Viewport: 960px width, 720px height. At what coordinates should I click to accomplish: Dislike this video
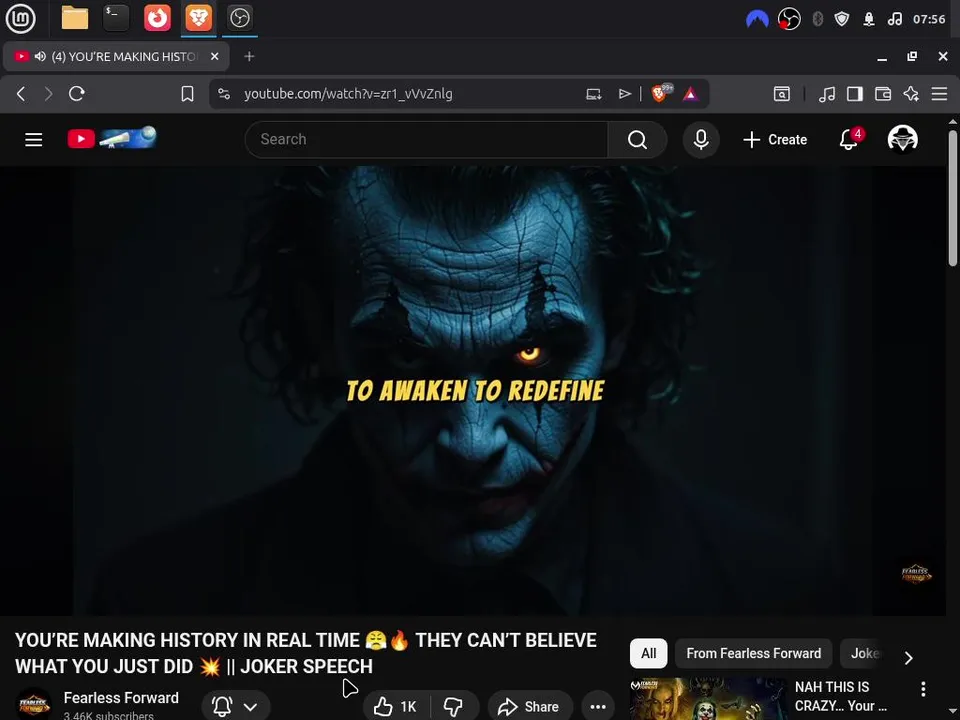coord(454,707)
